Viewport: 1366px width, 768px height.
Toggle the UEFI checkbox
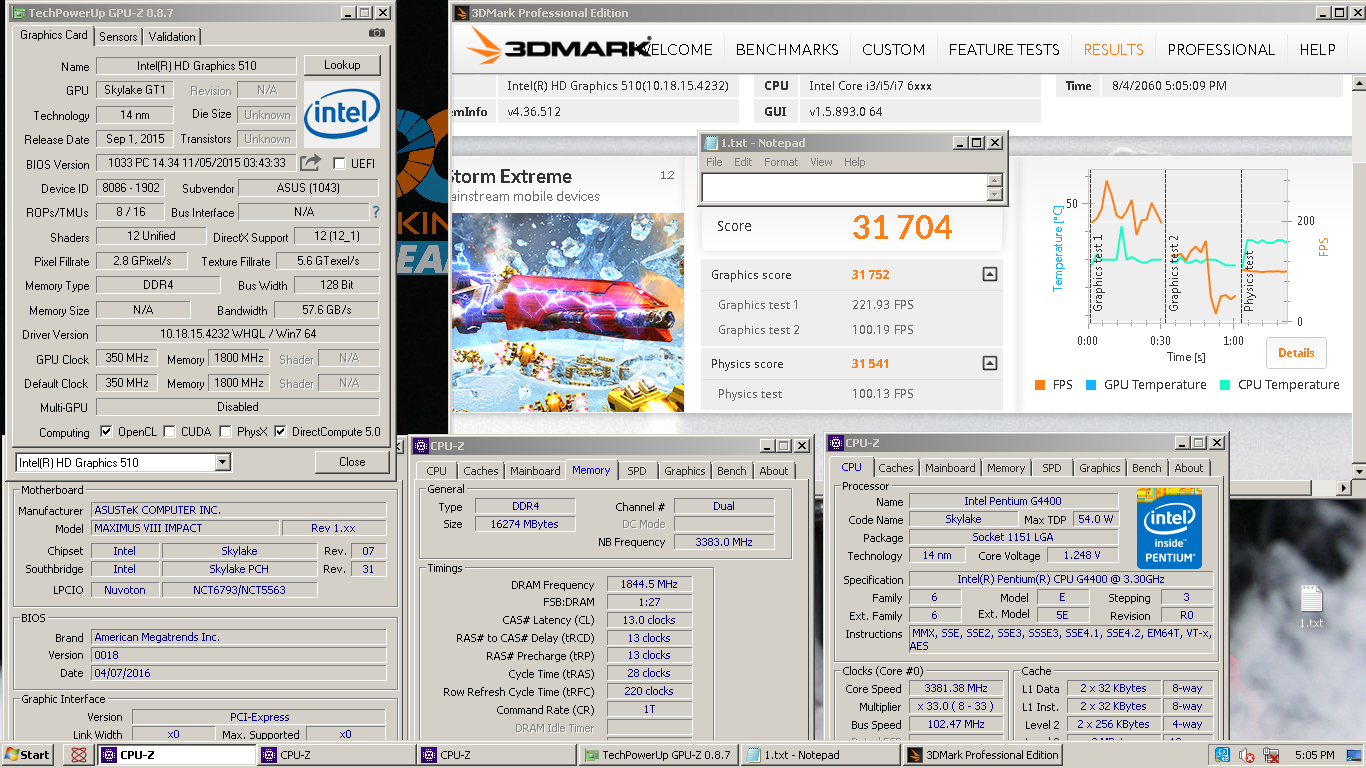coord(339,163)
